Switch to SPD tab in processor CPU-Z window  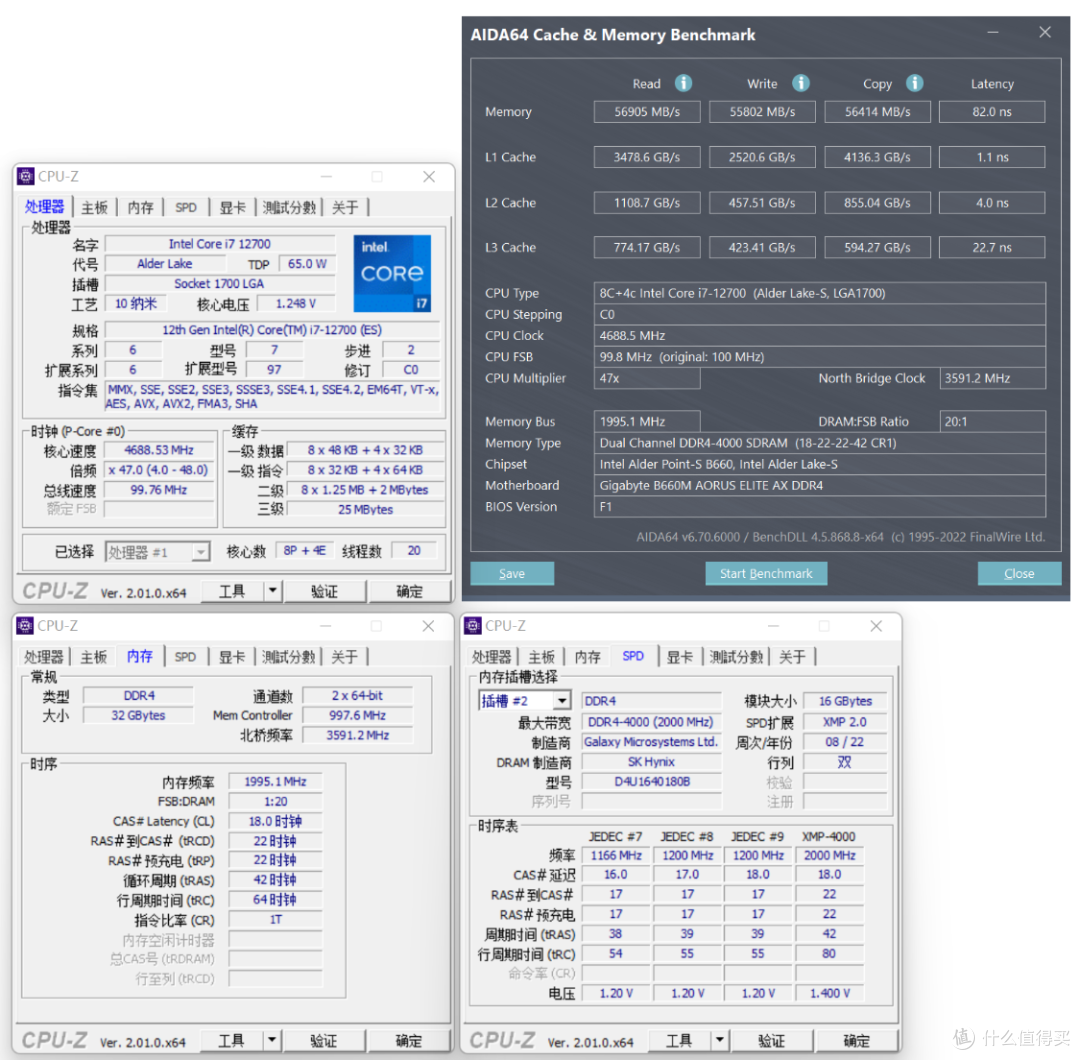coord(185,207)
